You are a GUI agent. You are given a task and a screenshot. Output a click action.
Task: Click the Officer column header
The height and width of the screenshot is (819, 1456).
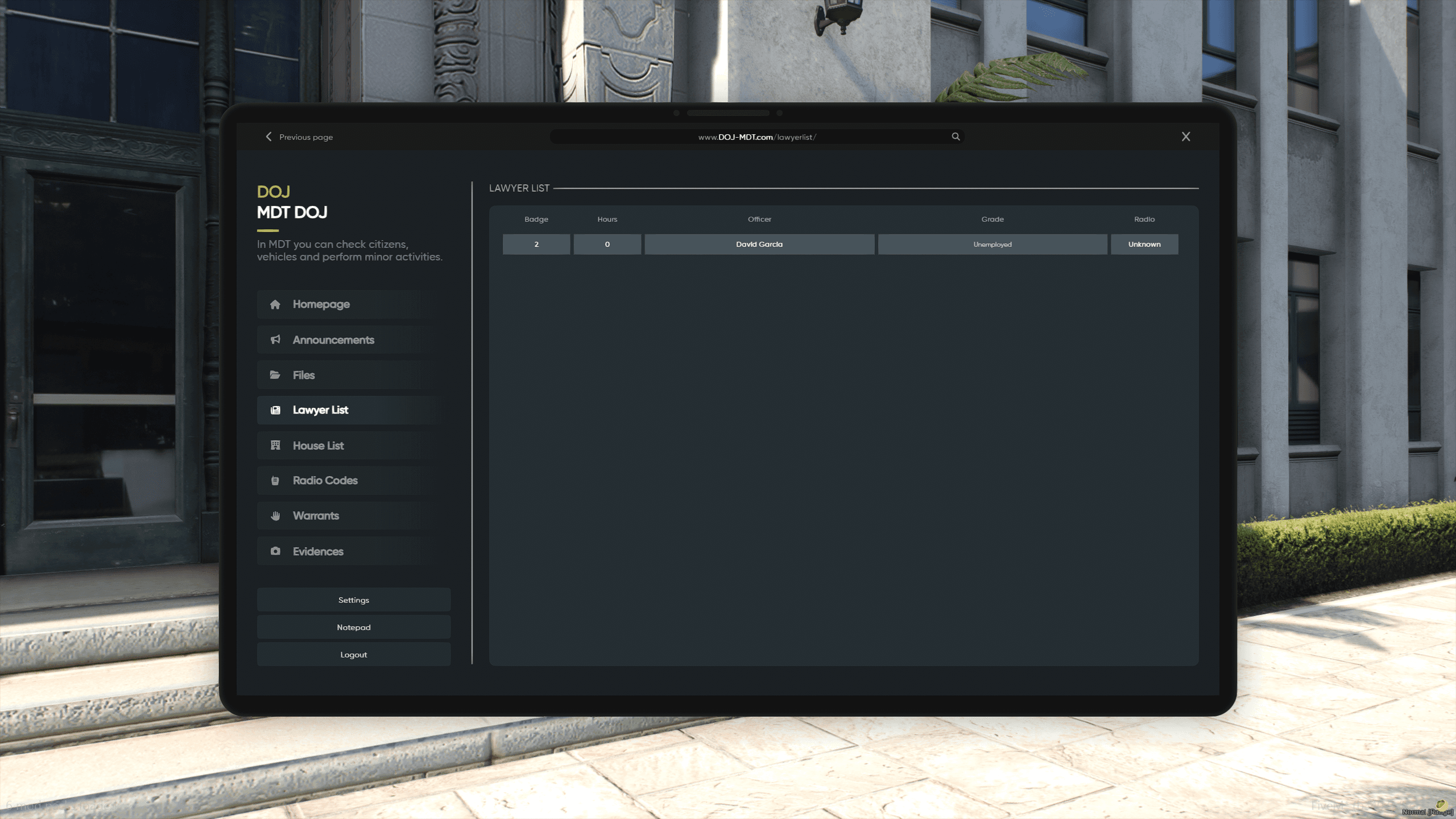pos(759,219)
